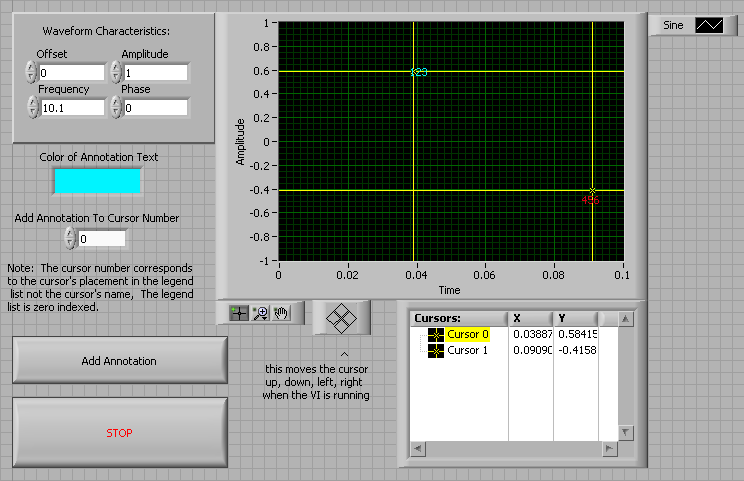Select the cursor movement tool in graph palette

coord(239,313)
